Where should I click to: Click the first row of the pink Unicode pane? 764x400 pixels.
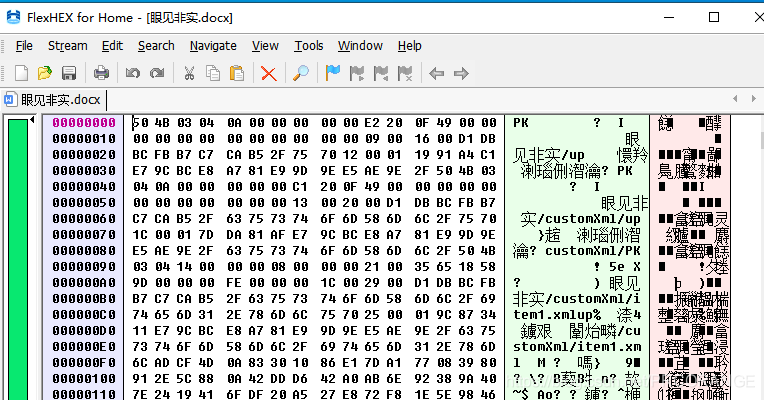point(690,123)
